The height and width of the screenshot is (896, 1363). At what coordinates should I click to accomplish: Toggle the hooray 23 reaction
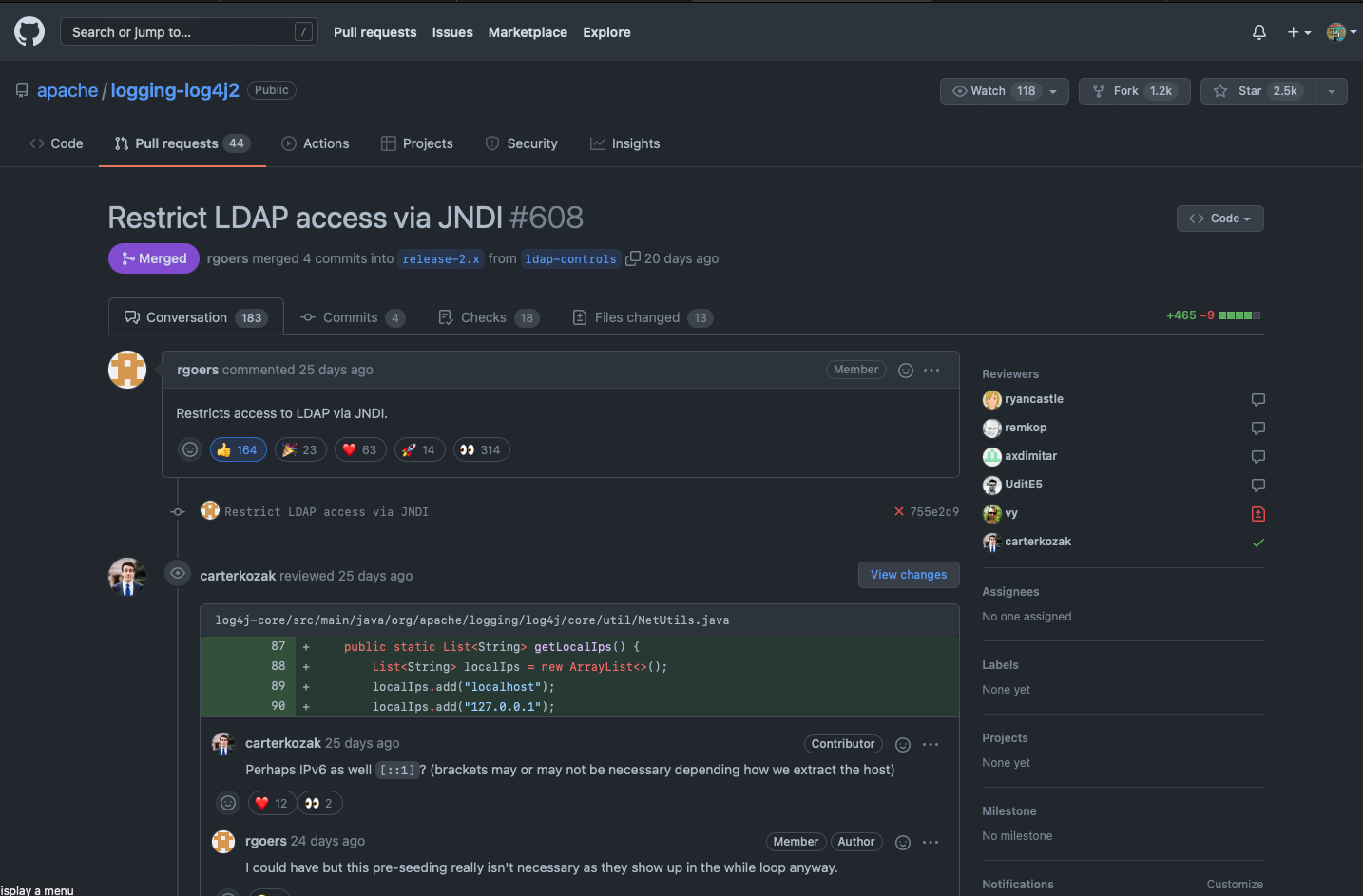300,449
